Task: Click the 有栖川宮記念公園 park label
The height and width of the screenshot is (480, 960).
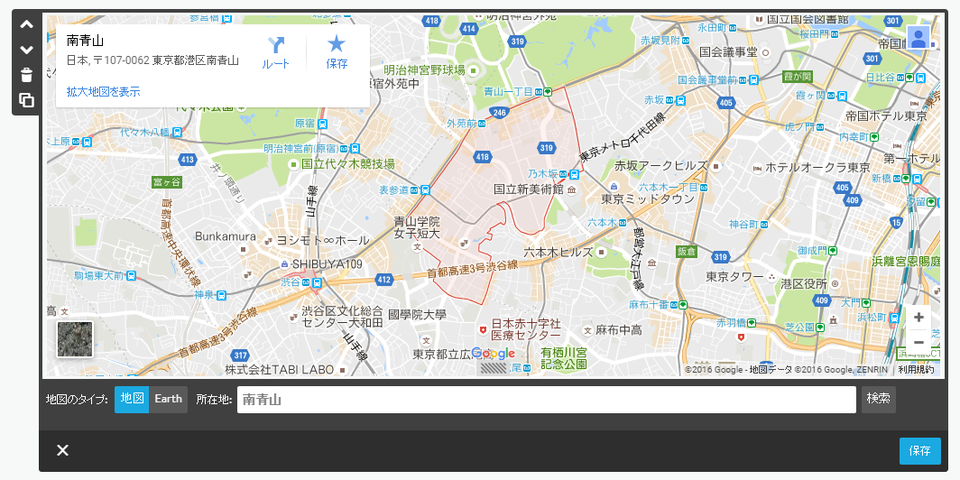Action: (564, 358)
